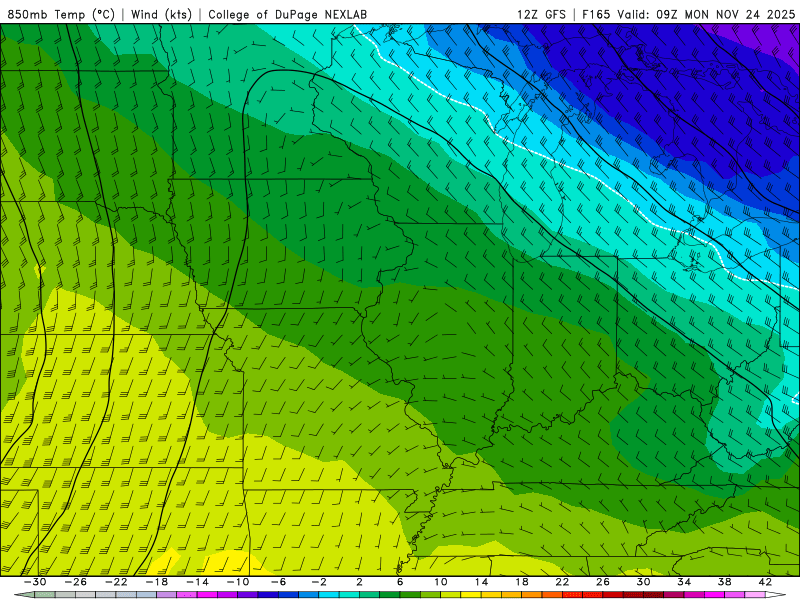Viewport: 800px width, 600px height.
Task: Click the 2 value on the temperature scale
Action: tap(359, 582)
